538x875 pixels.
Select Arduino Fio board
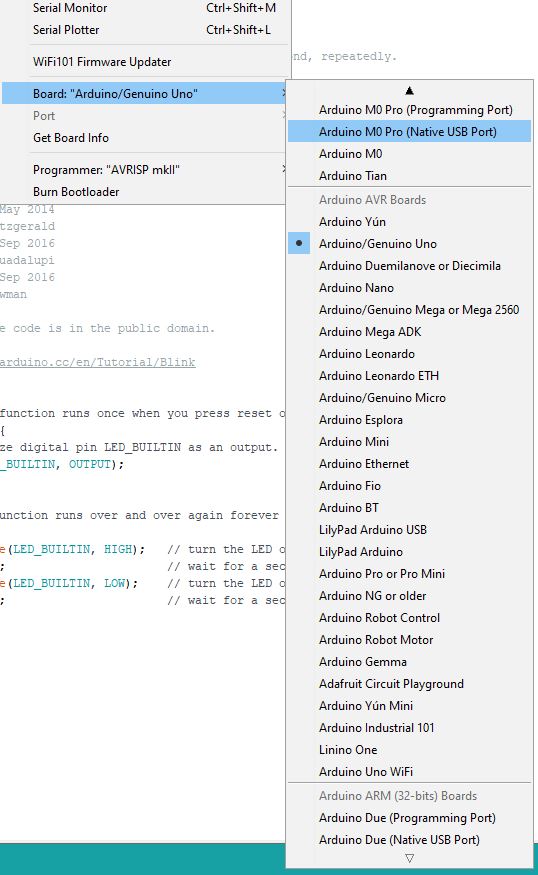(409, 485)
